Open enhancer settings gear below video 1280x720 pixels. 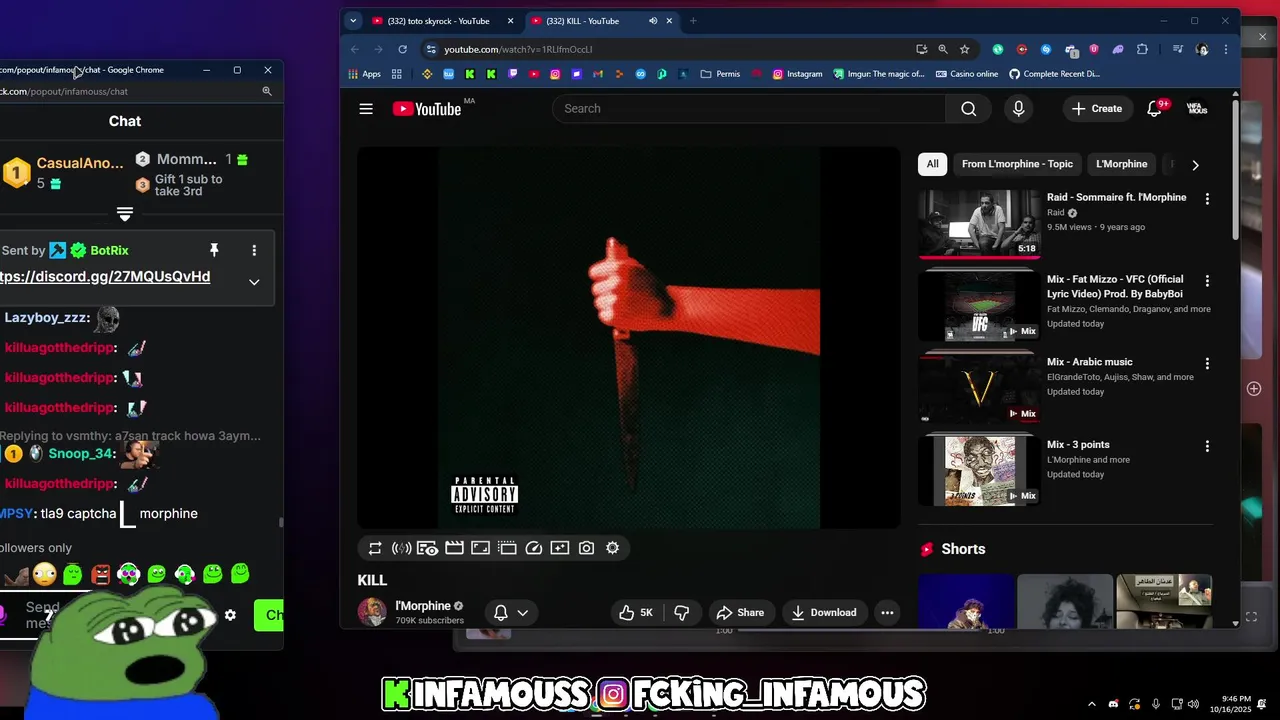click(x=612, y=548)
